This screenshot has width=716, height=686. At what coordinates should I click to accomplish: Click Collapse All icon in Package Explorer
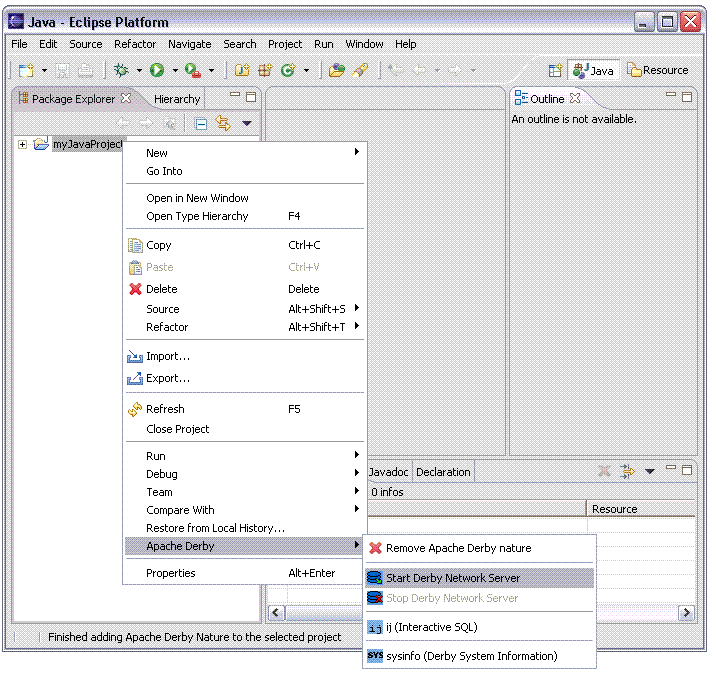200,124
